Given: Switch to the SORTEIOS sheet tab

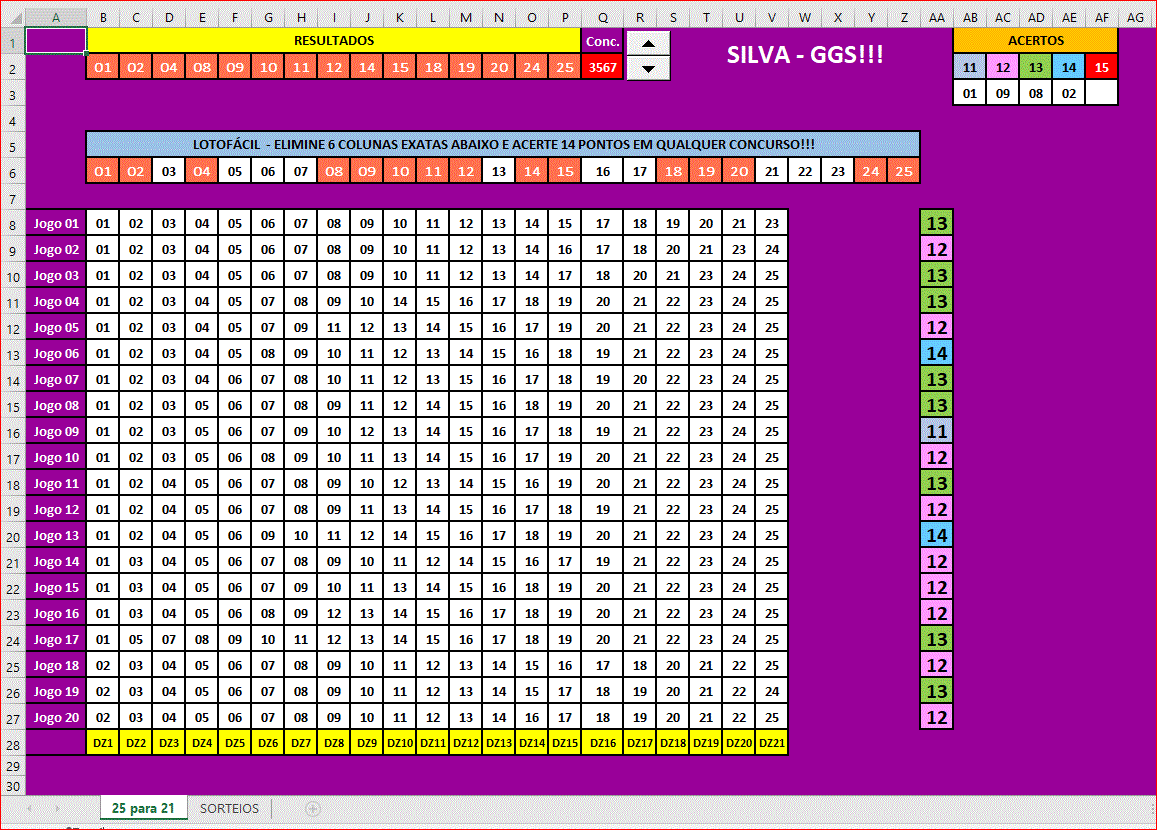Looking at the screenshot, I should 229,808.
